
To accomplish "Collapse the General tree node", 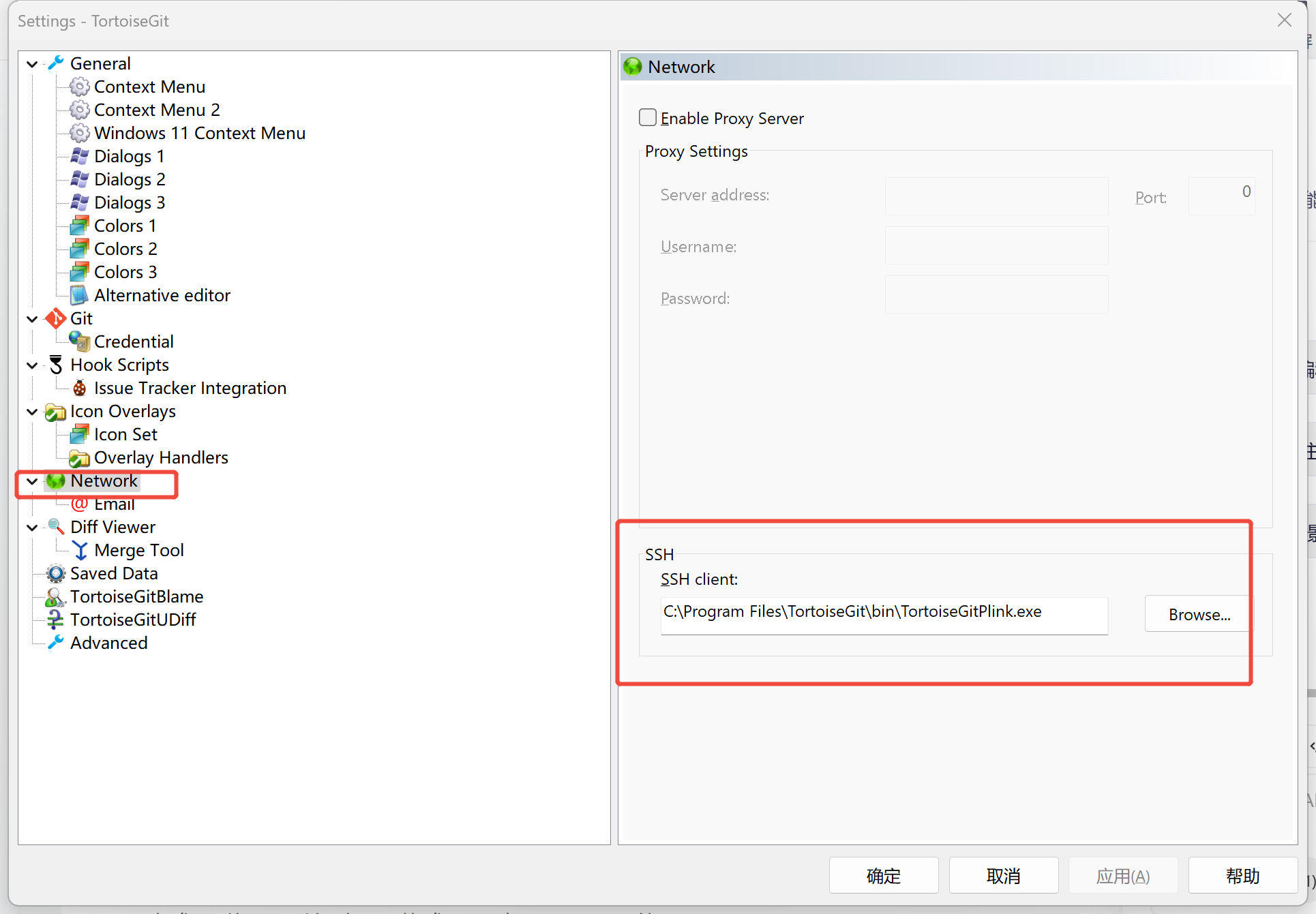I will tap(32, 64).
